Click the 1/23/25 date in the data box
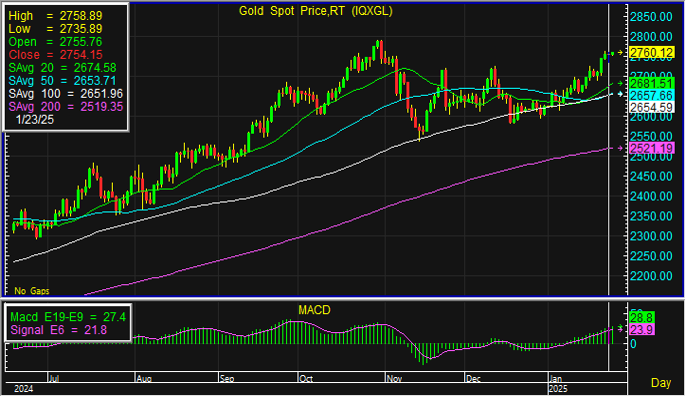The width and height of the screenshot is (686, 397). tap(35, 120)
